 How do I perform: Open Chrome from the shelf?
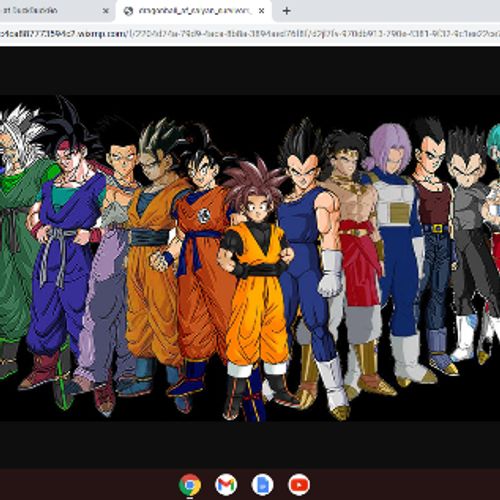point(190,485)
